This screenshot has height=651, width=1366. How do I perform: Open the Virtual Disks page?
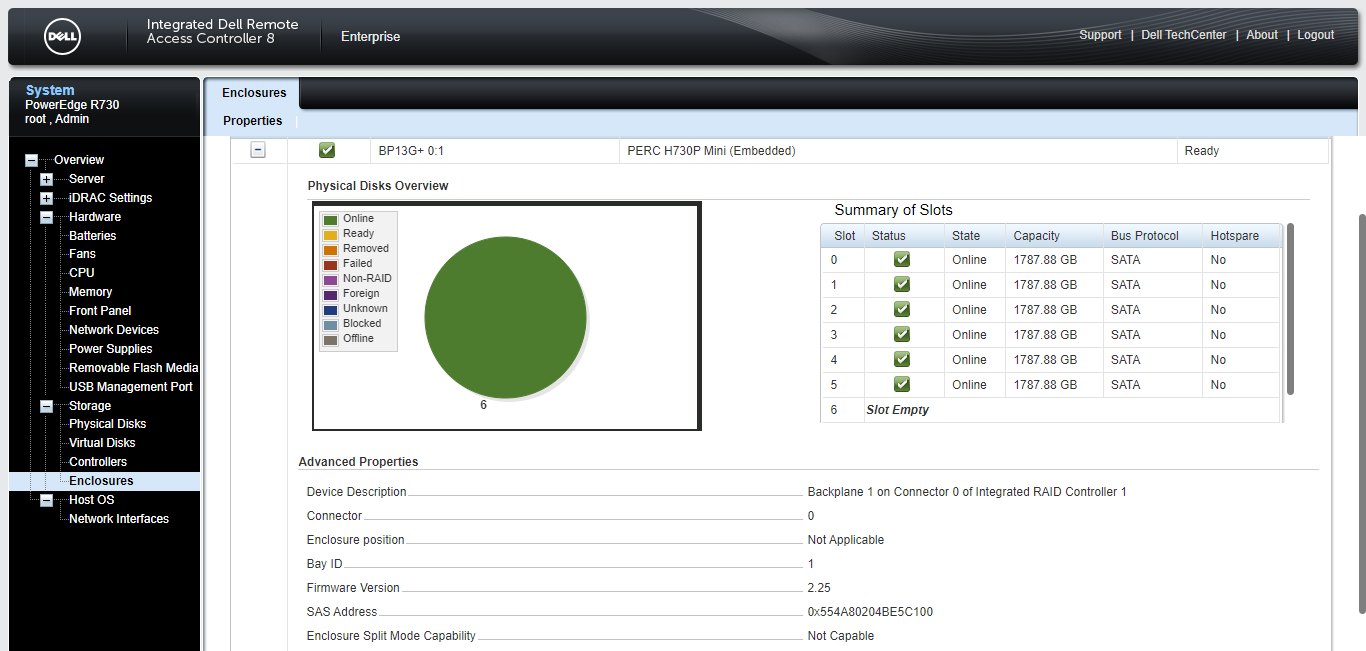[102, 443]
